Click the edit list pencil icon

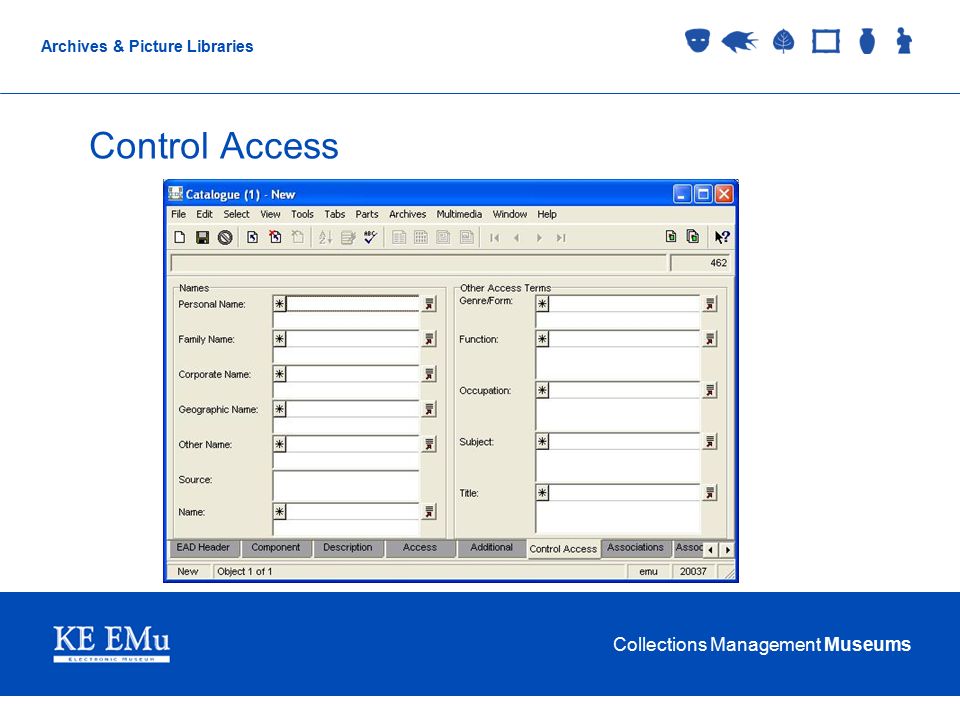point(348,238)
